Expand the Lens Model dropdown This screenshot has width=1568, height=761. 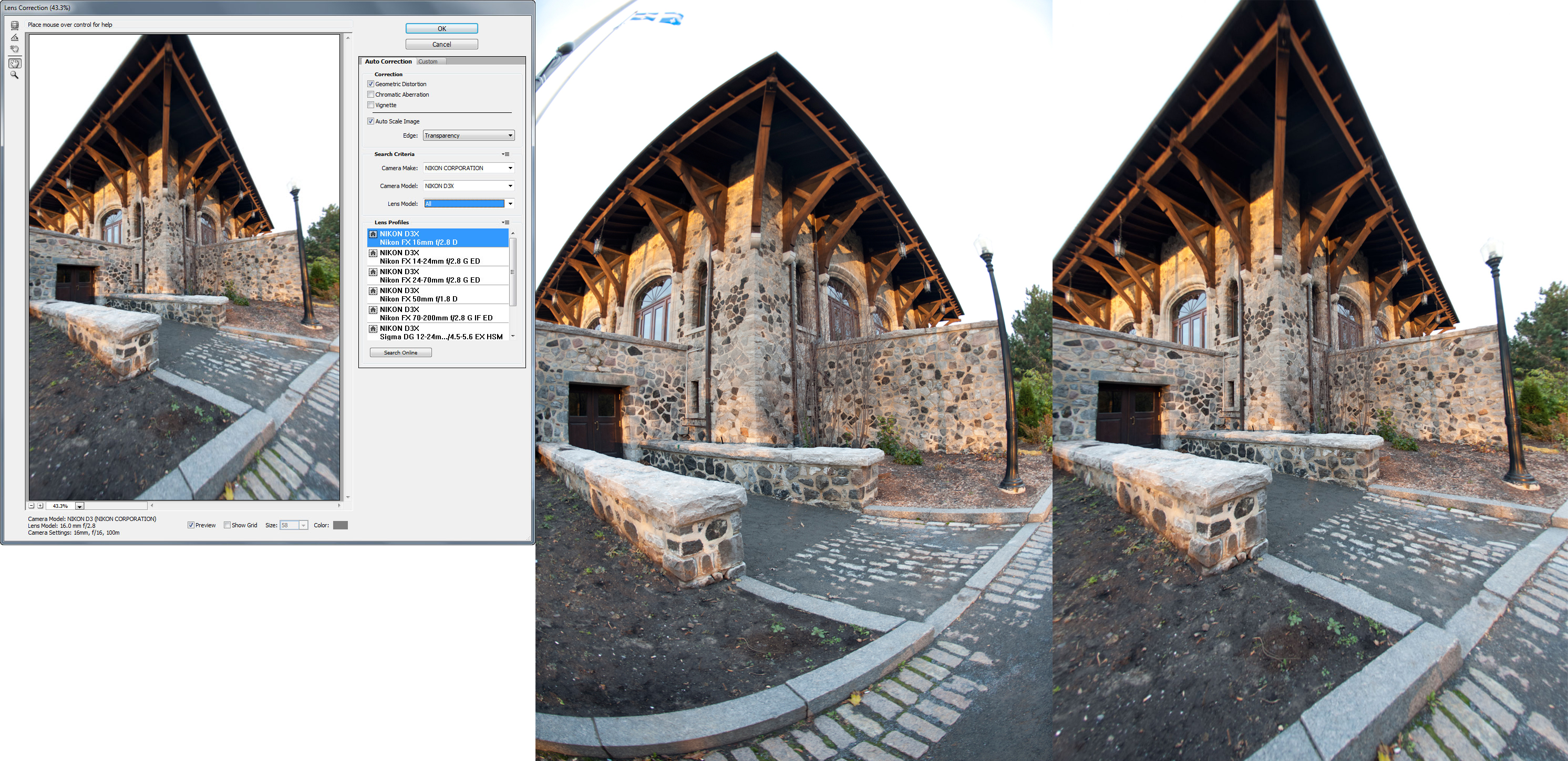510,204
